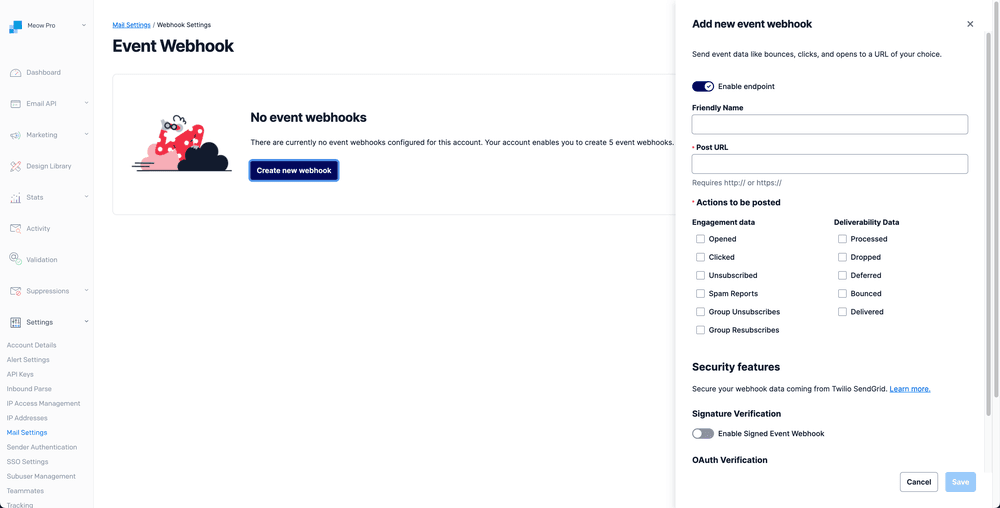The image size is (1000, 508).
Task: Check the Opened engagement checkbox
Action: click(x=700, y=239)
